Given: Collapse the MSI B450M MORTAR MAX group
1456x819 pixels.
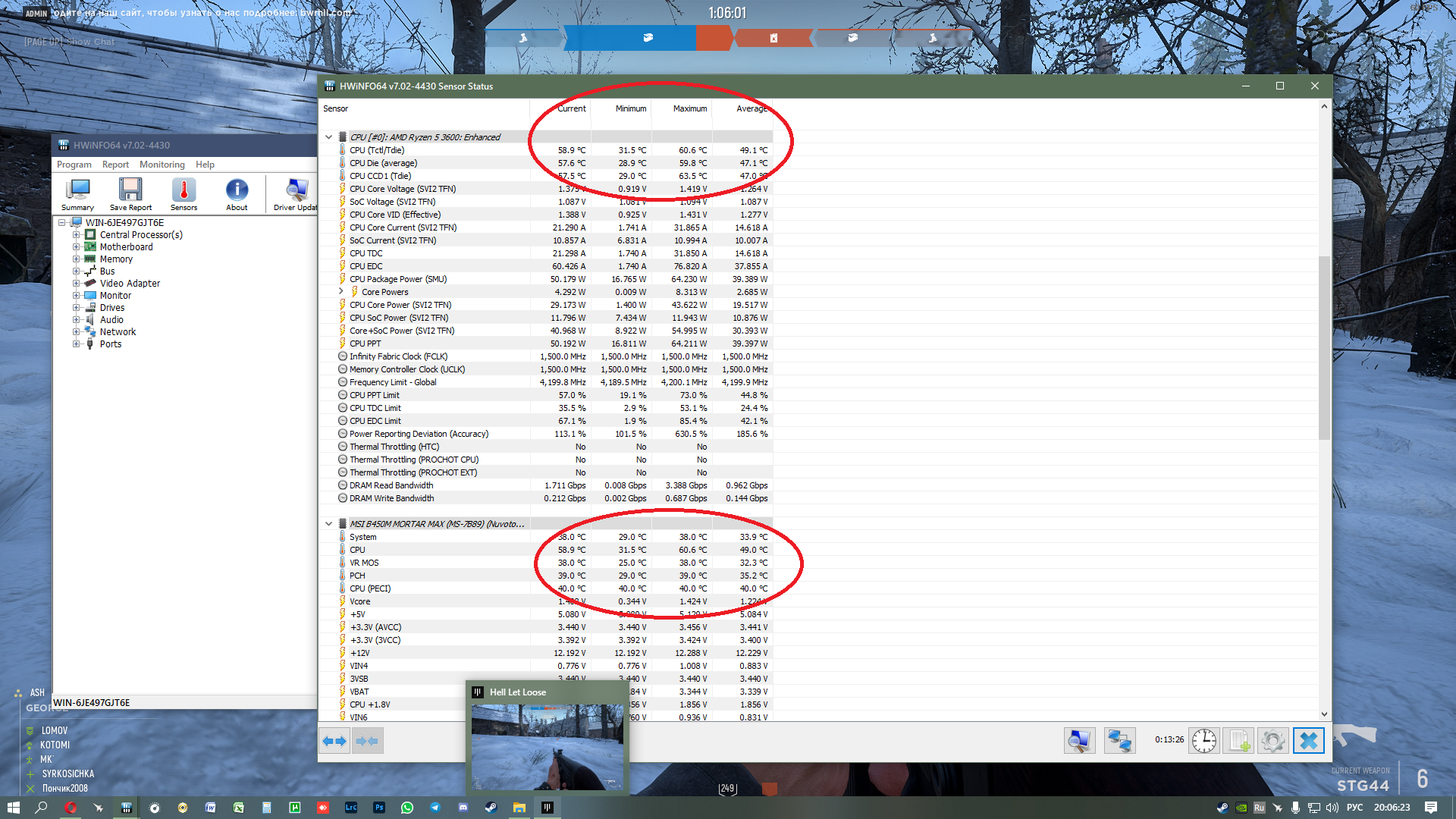Looking at the screenshot, I should tap(328, 524).
